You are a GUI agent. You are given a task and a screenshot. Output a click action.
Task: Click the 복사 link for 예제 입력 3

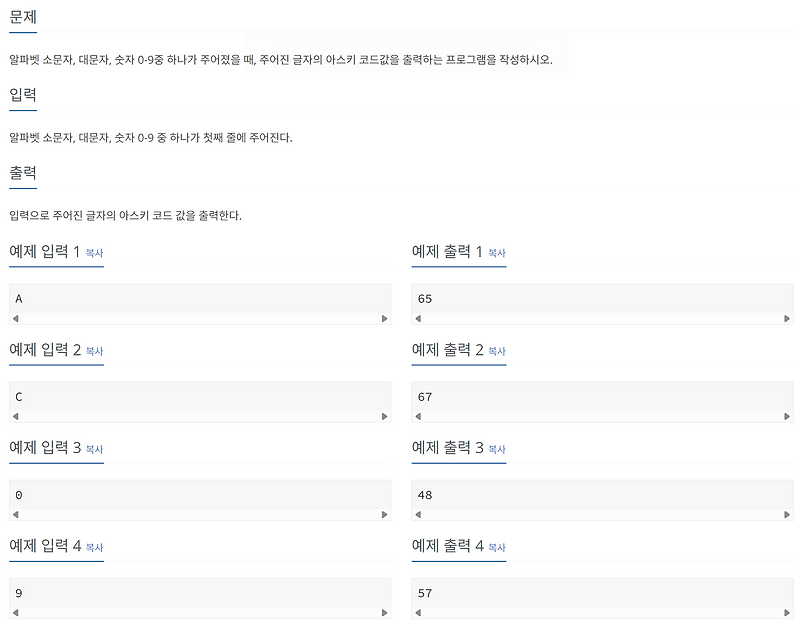(95, 449)
